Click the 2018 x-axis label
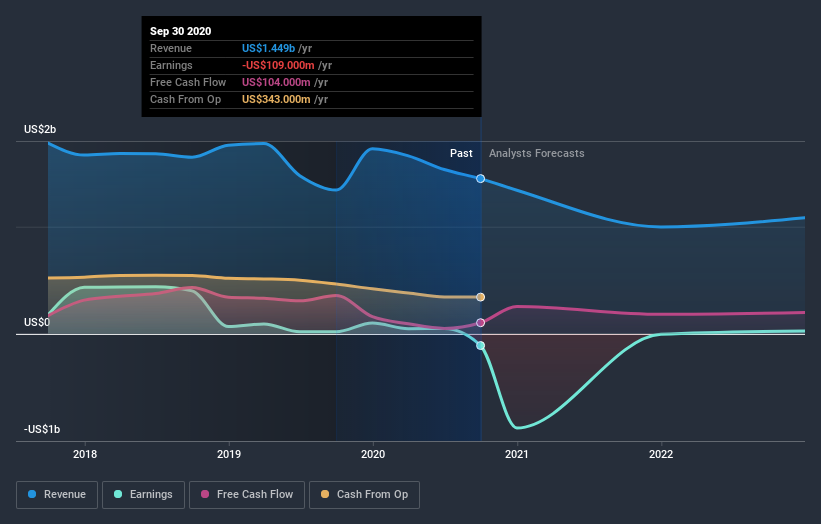The image size is (821, 524). [85, 454]
